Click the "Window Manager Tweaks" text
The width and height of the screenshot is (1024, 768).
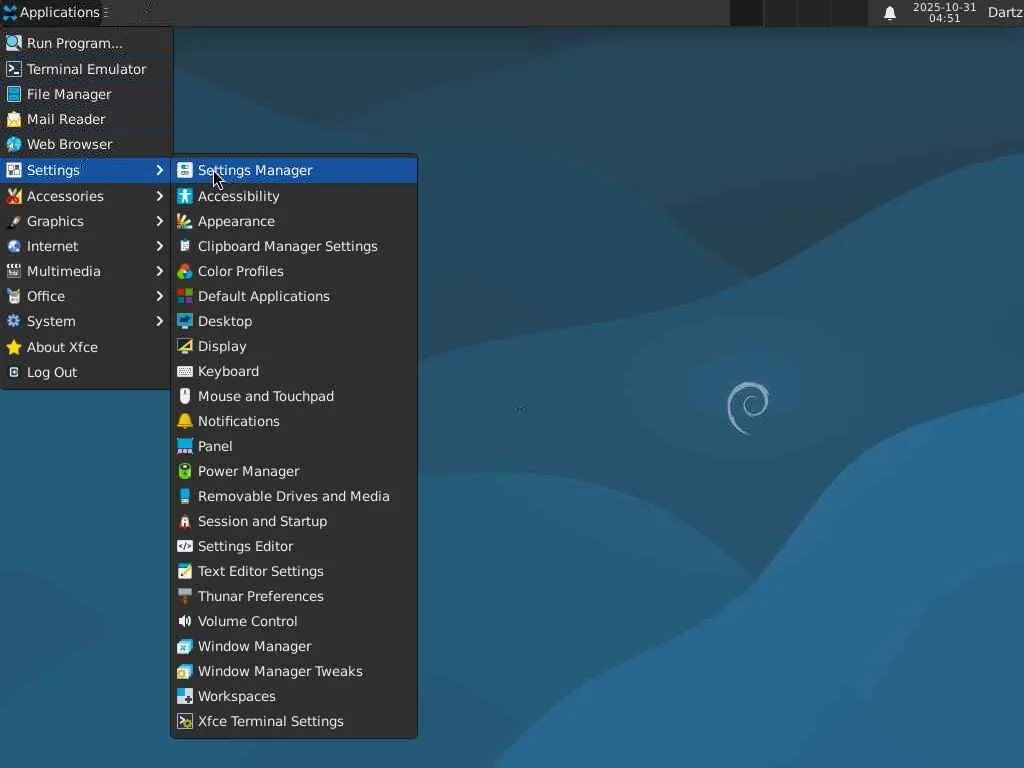280,671
